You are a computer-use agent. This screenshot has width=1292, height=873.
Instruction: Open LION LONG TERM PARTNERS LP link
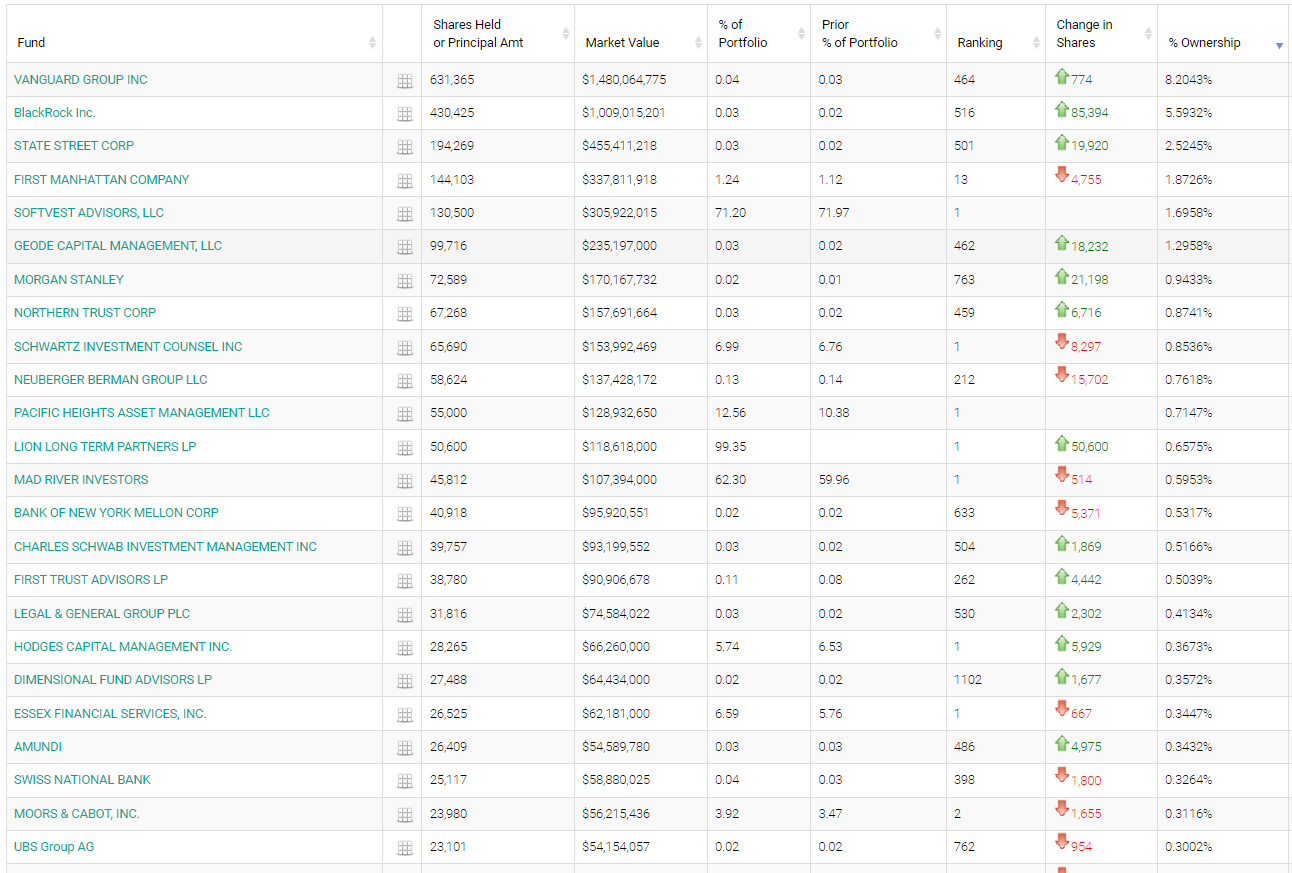[105, 447]
